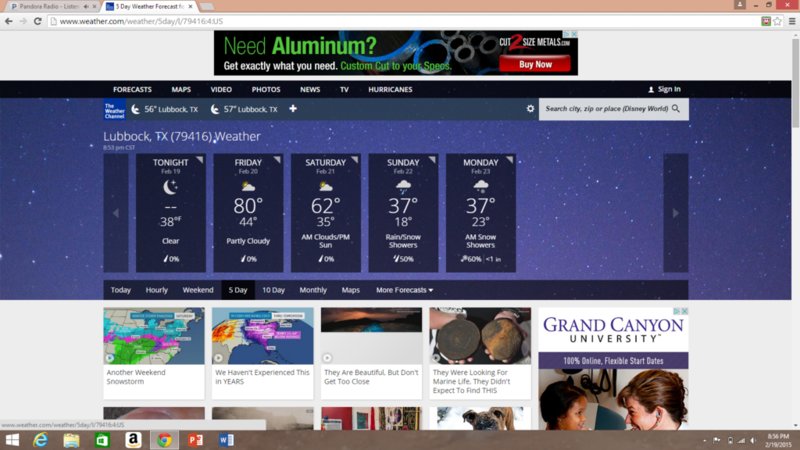This screenshot has height=450, width=800.
Task: Close the aluminum banner ad
Action: (x=574, y=34)
